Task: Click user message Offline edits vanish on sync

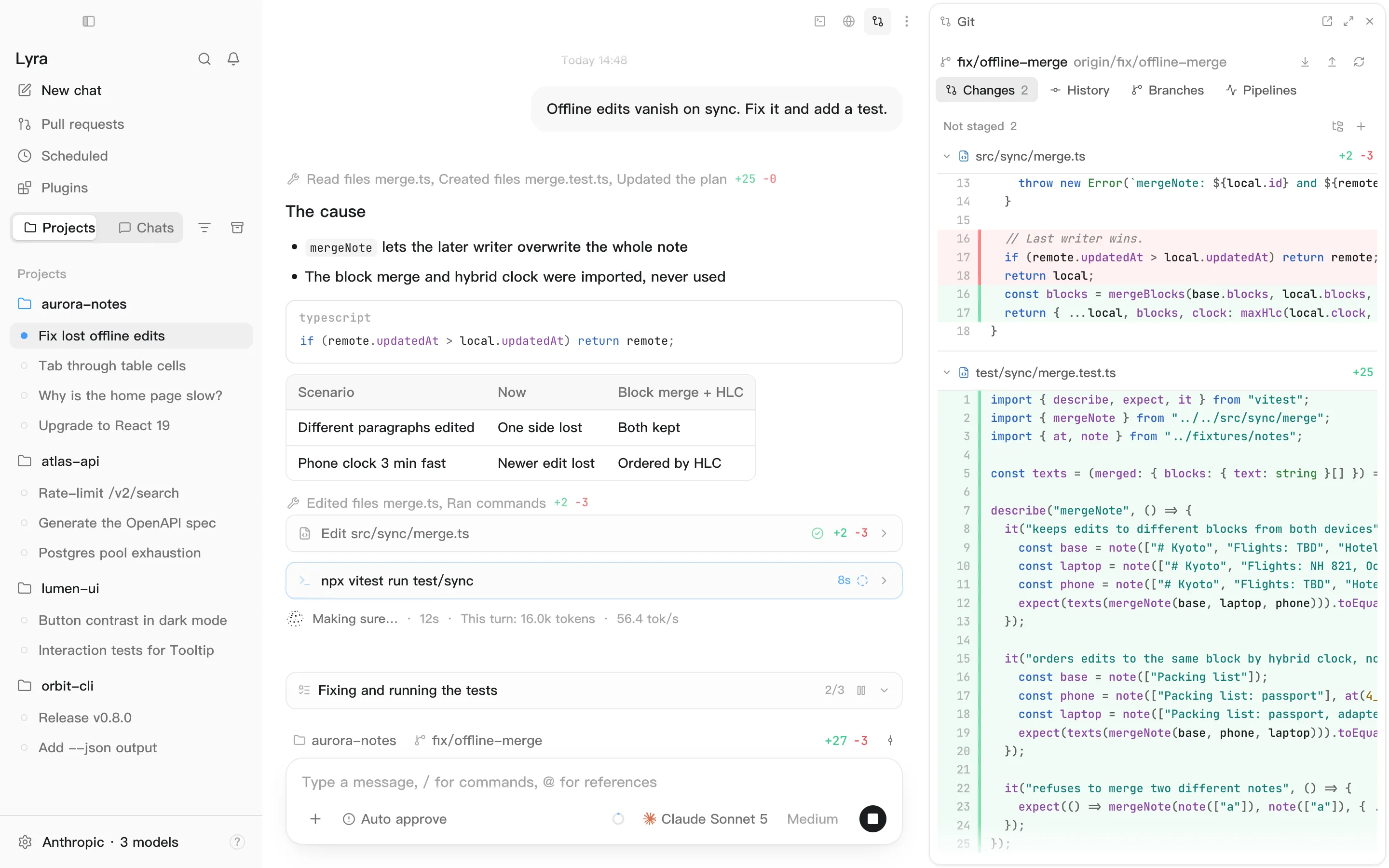Action: click(716, 108)
